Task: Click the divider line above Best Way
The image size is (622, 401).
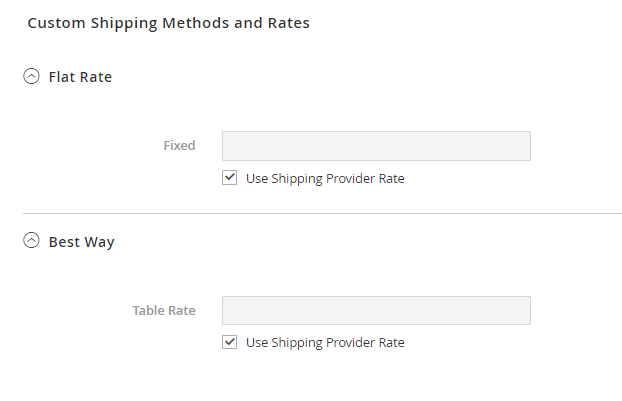Action: pyautogui.click(x=322, y=213)
